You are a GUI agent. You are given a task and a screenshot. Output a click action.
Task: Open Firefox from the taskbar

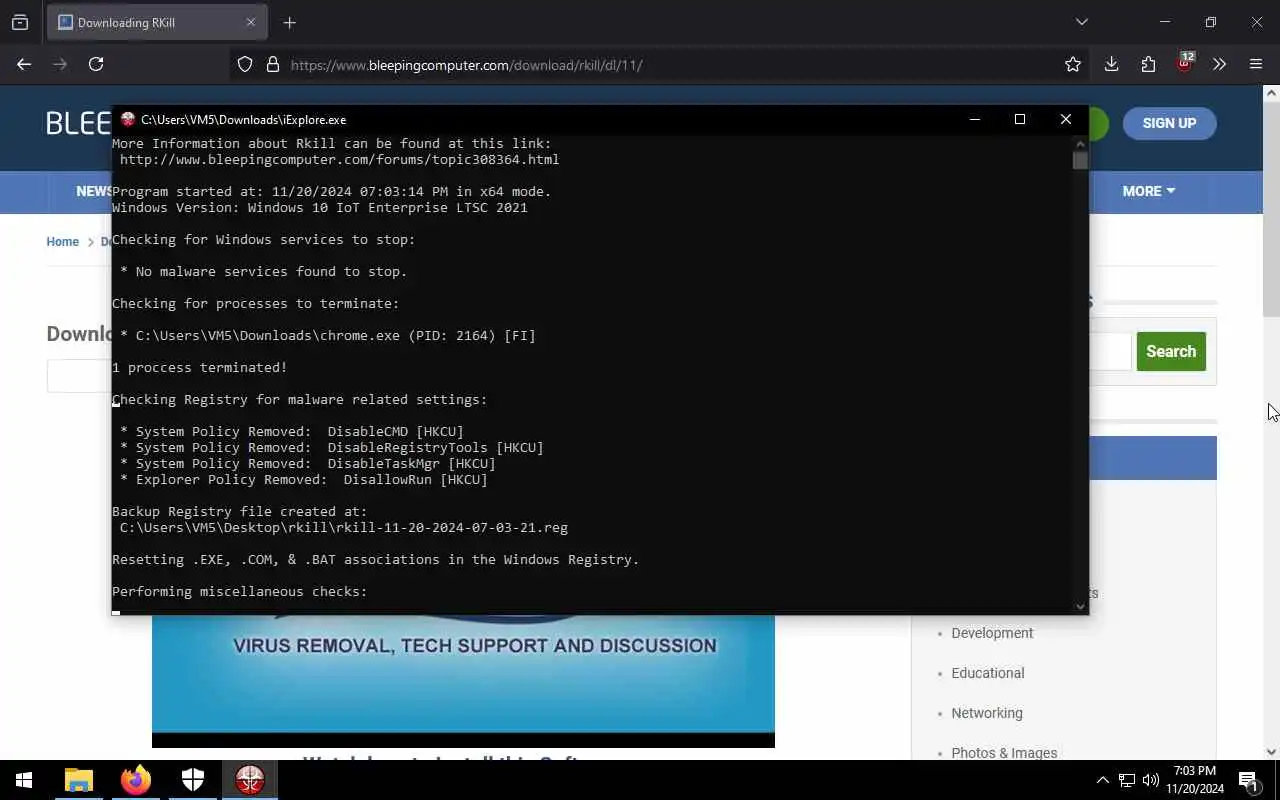(136, 780)
